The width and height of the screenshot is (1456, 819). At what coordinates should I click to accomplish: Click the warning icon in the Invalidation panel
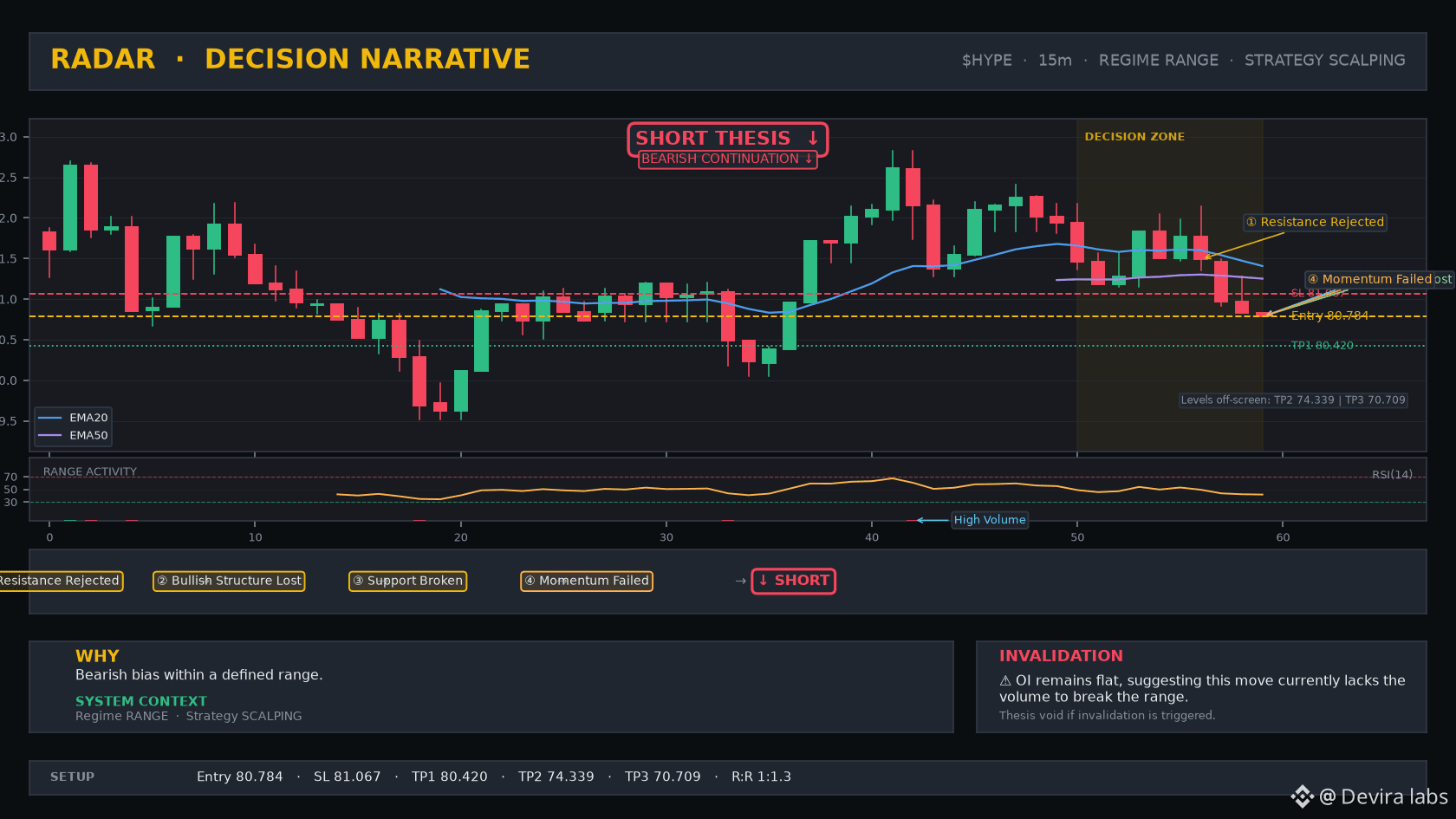(x=1005, y=681)
